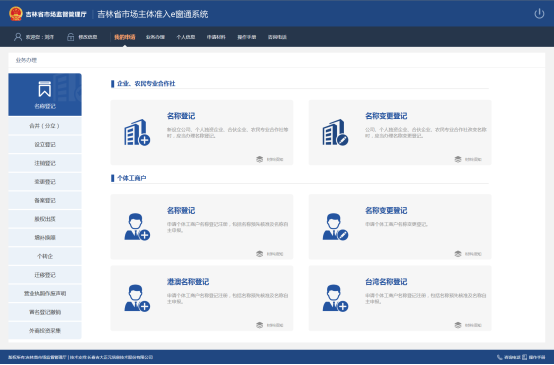Image resolution: width=554 pixels, height=365 pixels.
Task: Select 迁移登记 in sidebar
Action: tap(45, 275)
